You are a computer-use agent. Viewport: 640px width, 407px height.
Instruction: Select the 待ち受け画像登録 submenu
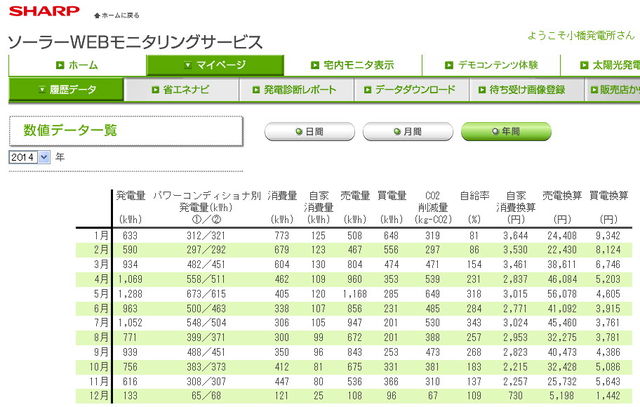(x=526, y=89)
